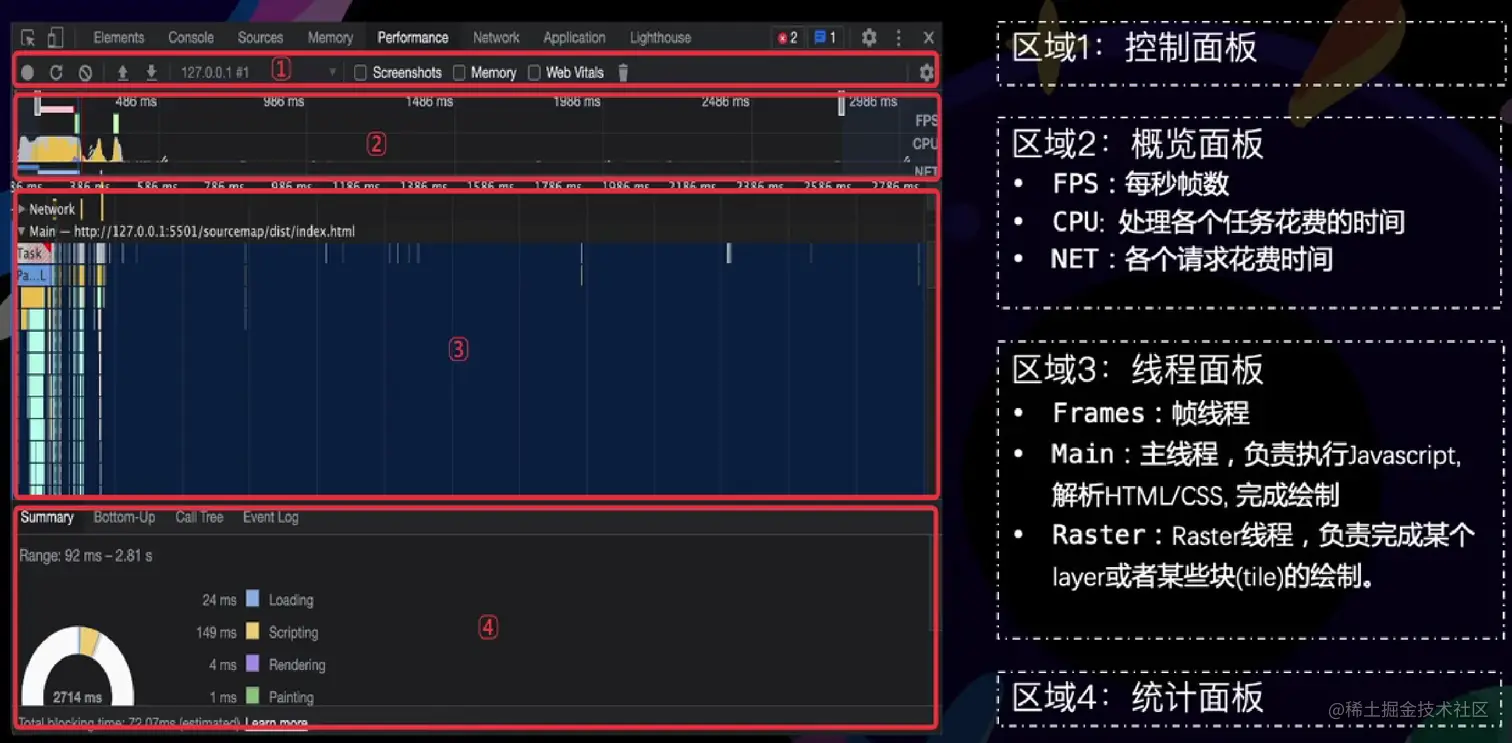The width and height of the screenshot is (1512, 743).
Task: Click the left overview selection handle
Action: [x=38, y=103]
